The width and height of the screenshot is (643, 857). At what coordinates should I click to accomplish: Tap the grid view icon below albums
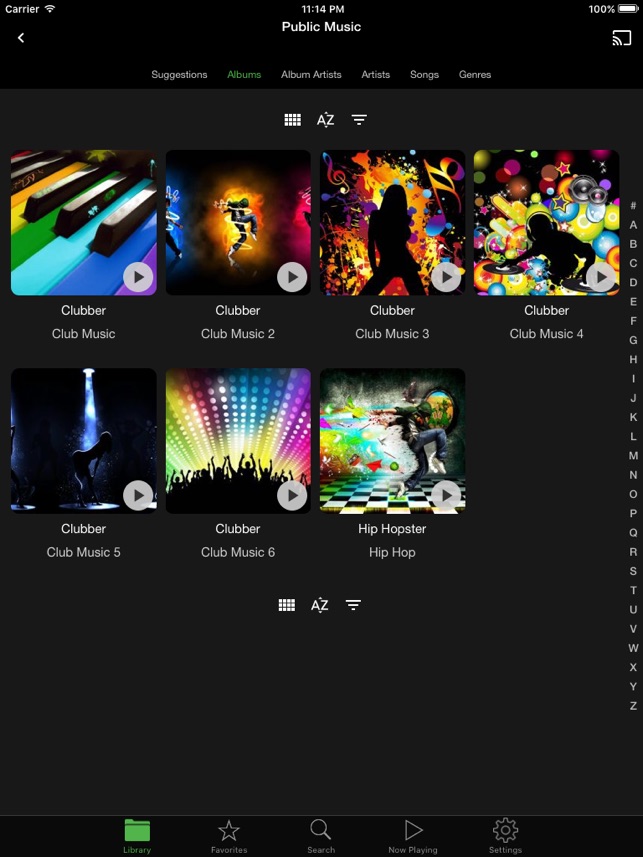[287, 604]
